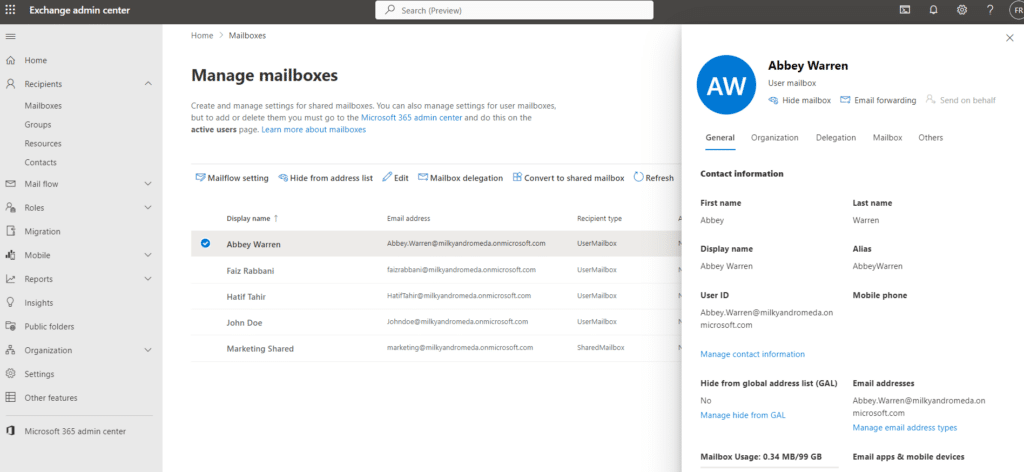Image resolution: width=1024 pixels, height=472 pixels.
Task: Collapse the navigation menu hamburger icon
Action: pos(10,35)
